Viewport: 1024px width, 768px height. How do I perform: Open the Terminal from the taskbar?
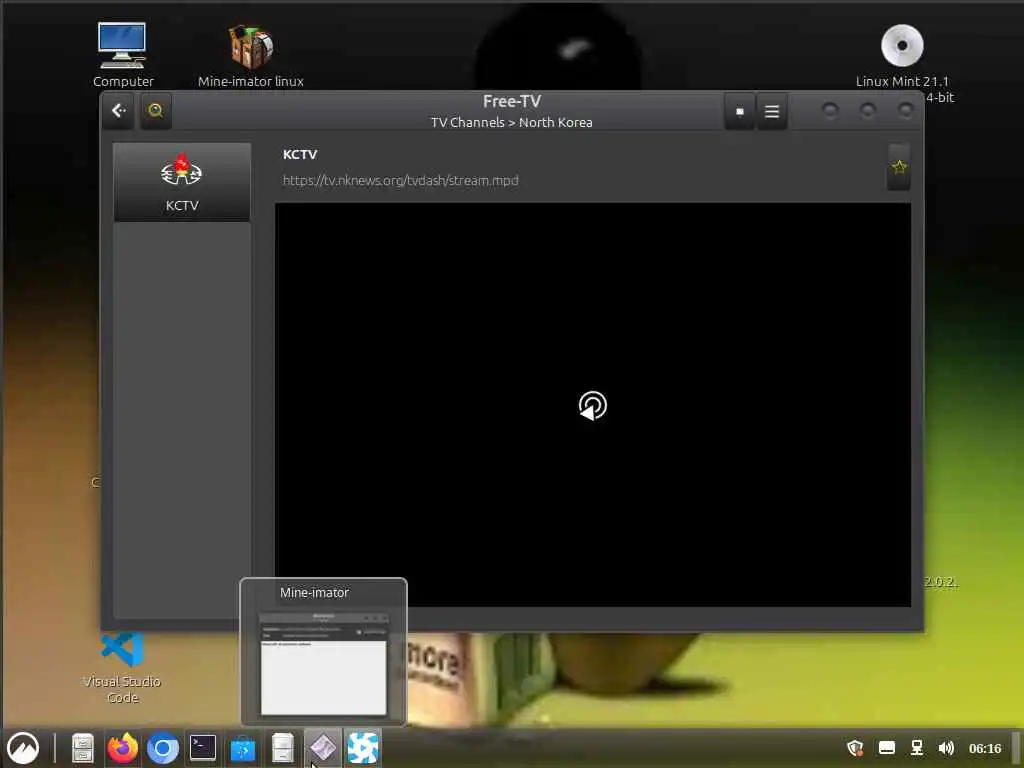[x=202, y=748]
